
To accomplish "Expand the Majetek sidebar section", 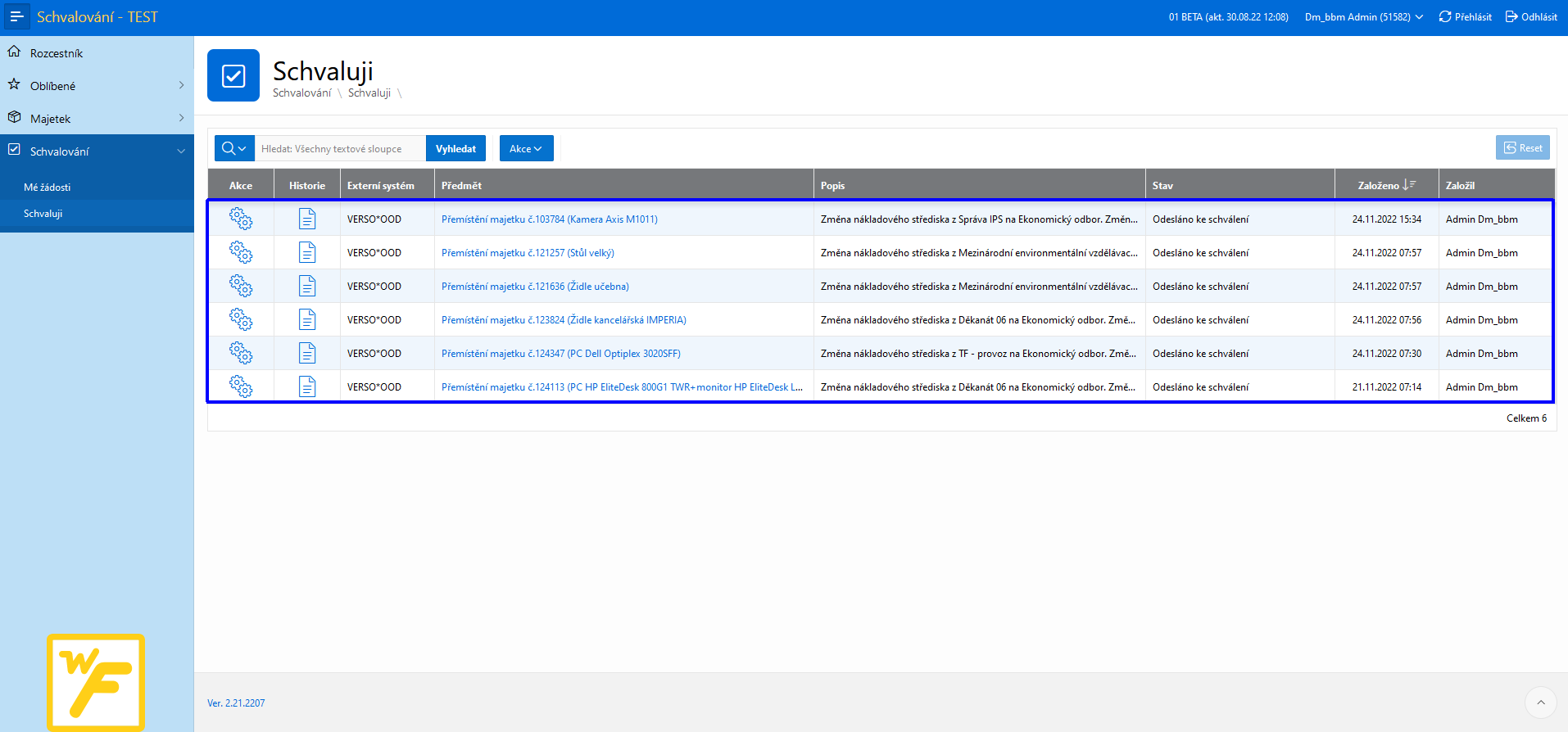I will 181,118.
